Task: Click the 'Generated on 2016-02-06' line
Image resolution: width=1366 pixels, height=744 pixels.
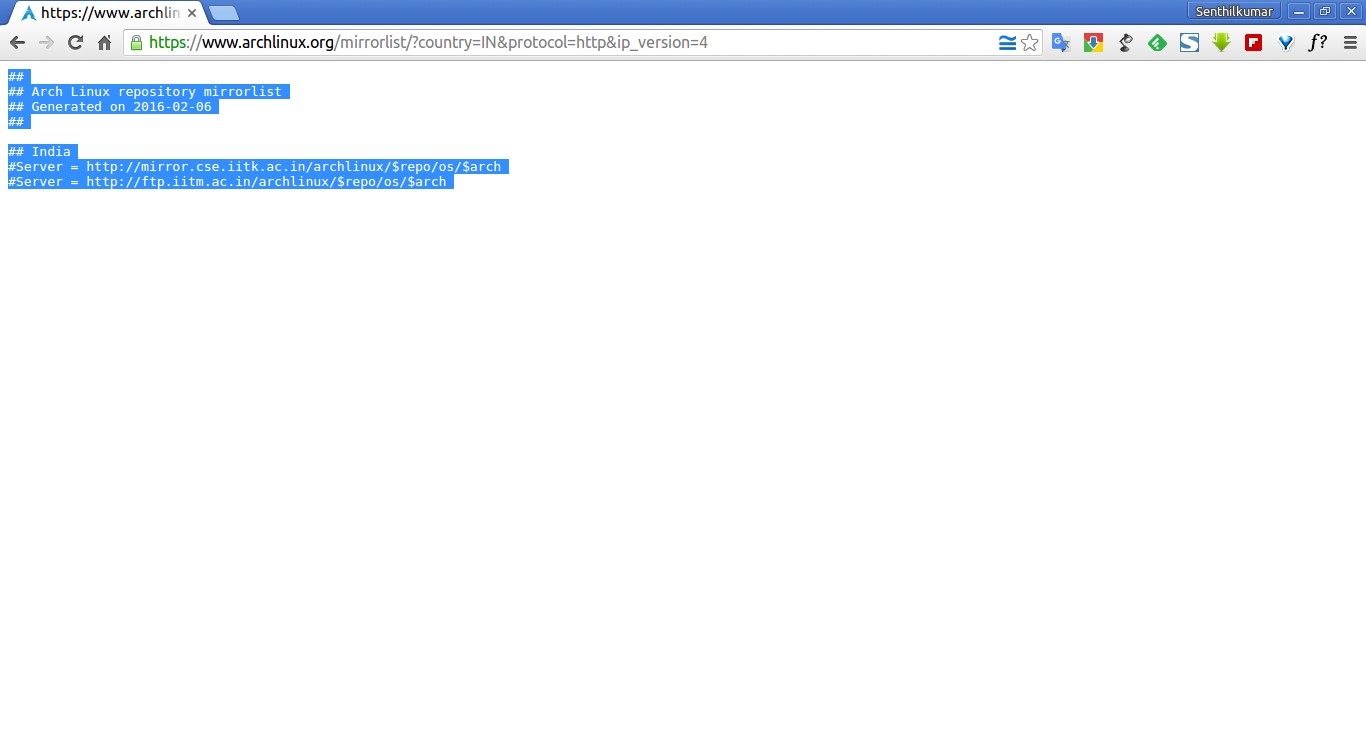Action: pos(113,107)
